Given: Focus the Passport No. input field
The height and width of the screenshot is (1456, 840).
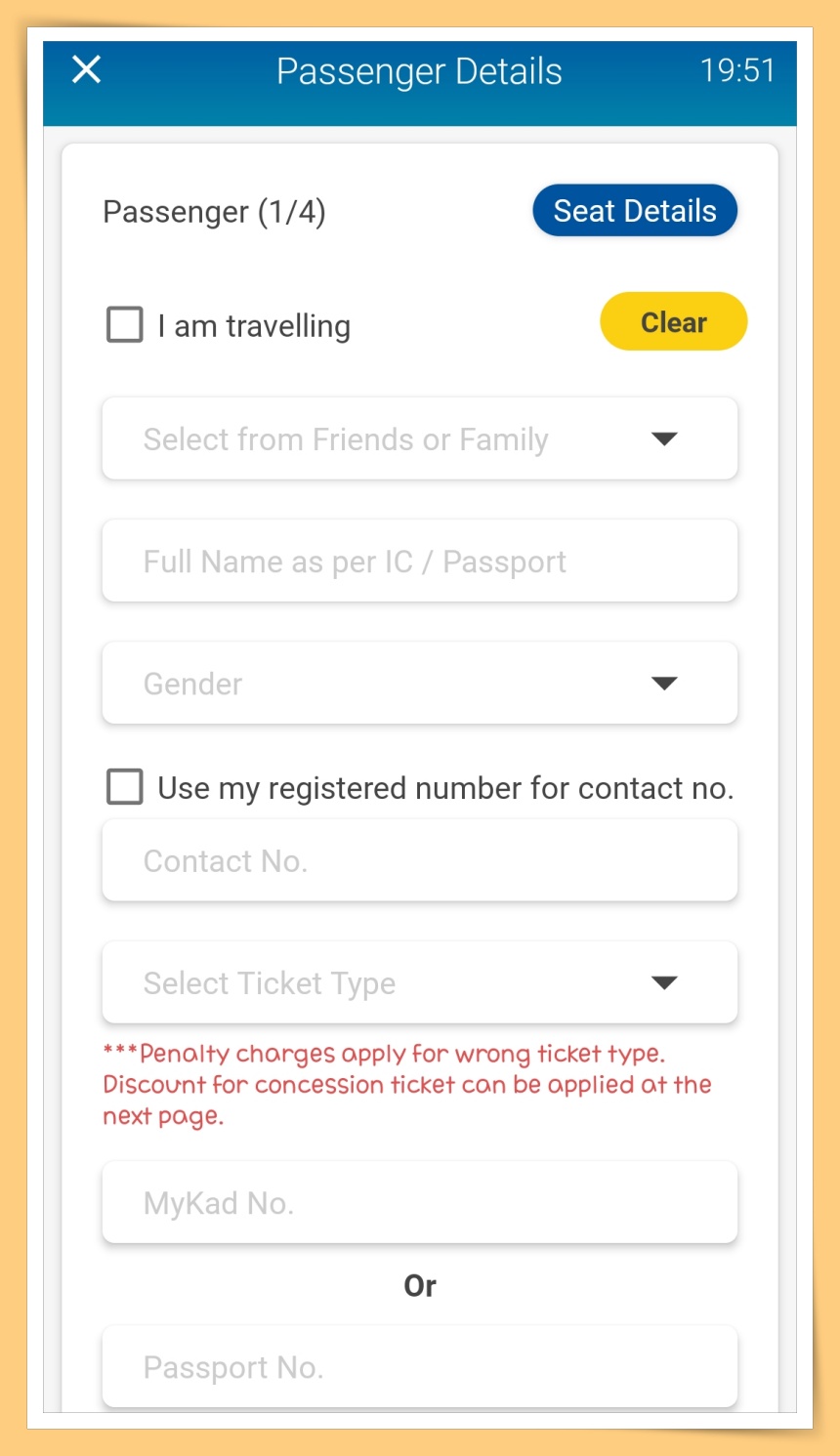Looking at the screenshot, I should coord(420,1367).
